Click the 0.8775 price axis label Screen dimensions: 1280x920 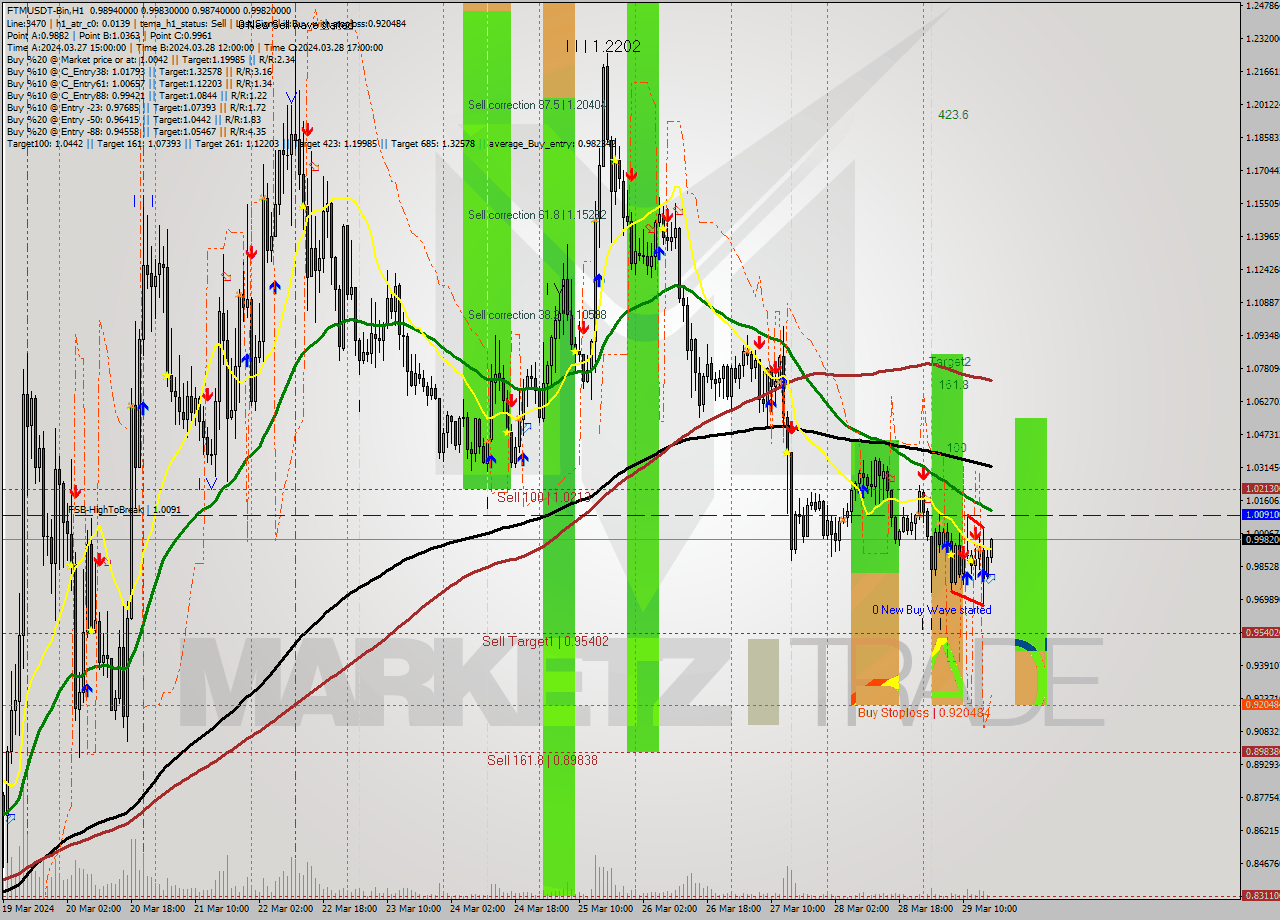tap(1262, 797)
